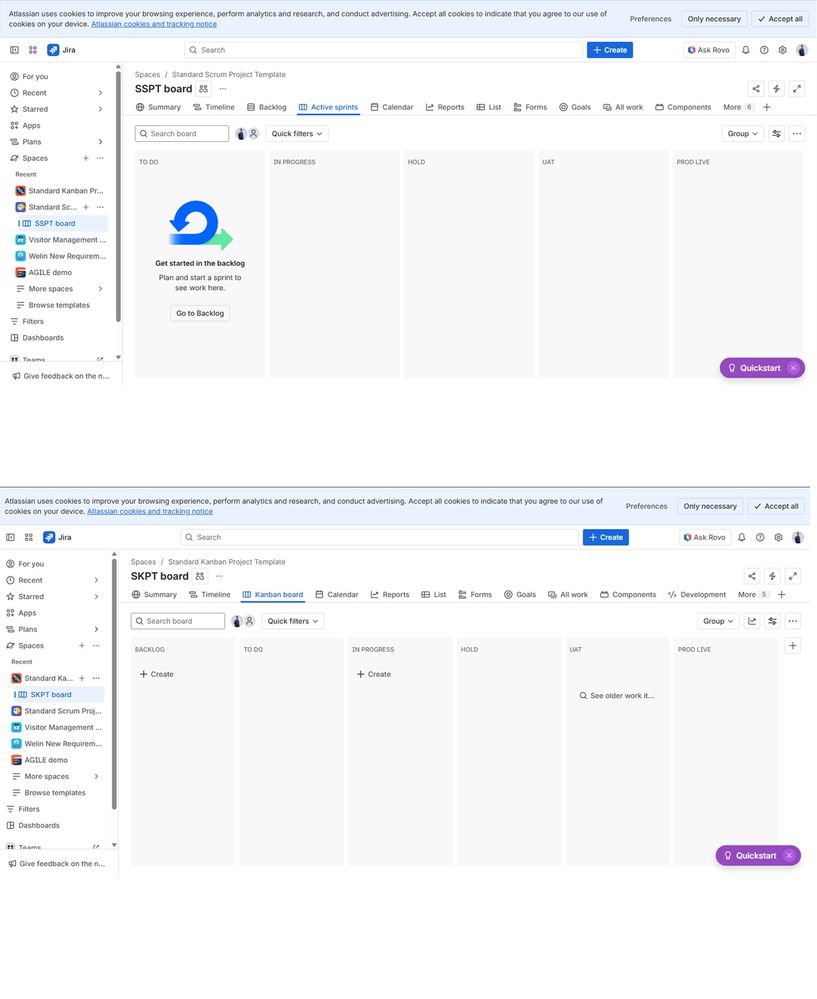The height and width of the screenshot is (999, 817).
Task: Open Backlog tab on SSPT board
Action: [266, 107]
